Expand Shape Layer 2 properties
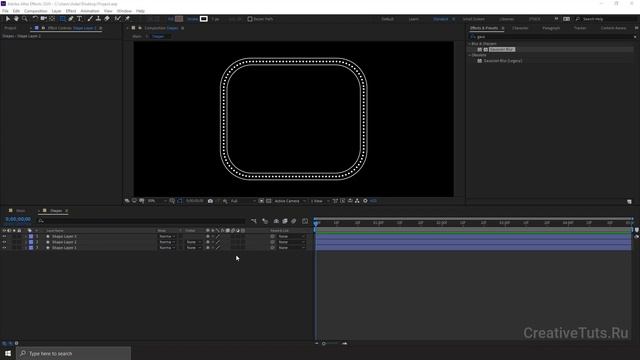Image resolution: width=640 pixels, height=360 pixels. coord(26,242)
